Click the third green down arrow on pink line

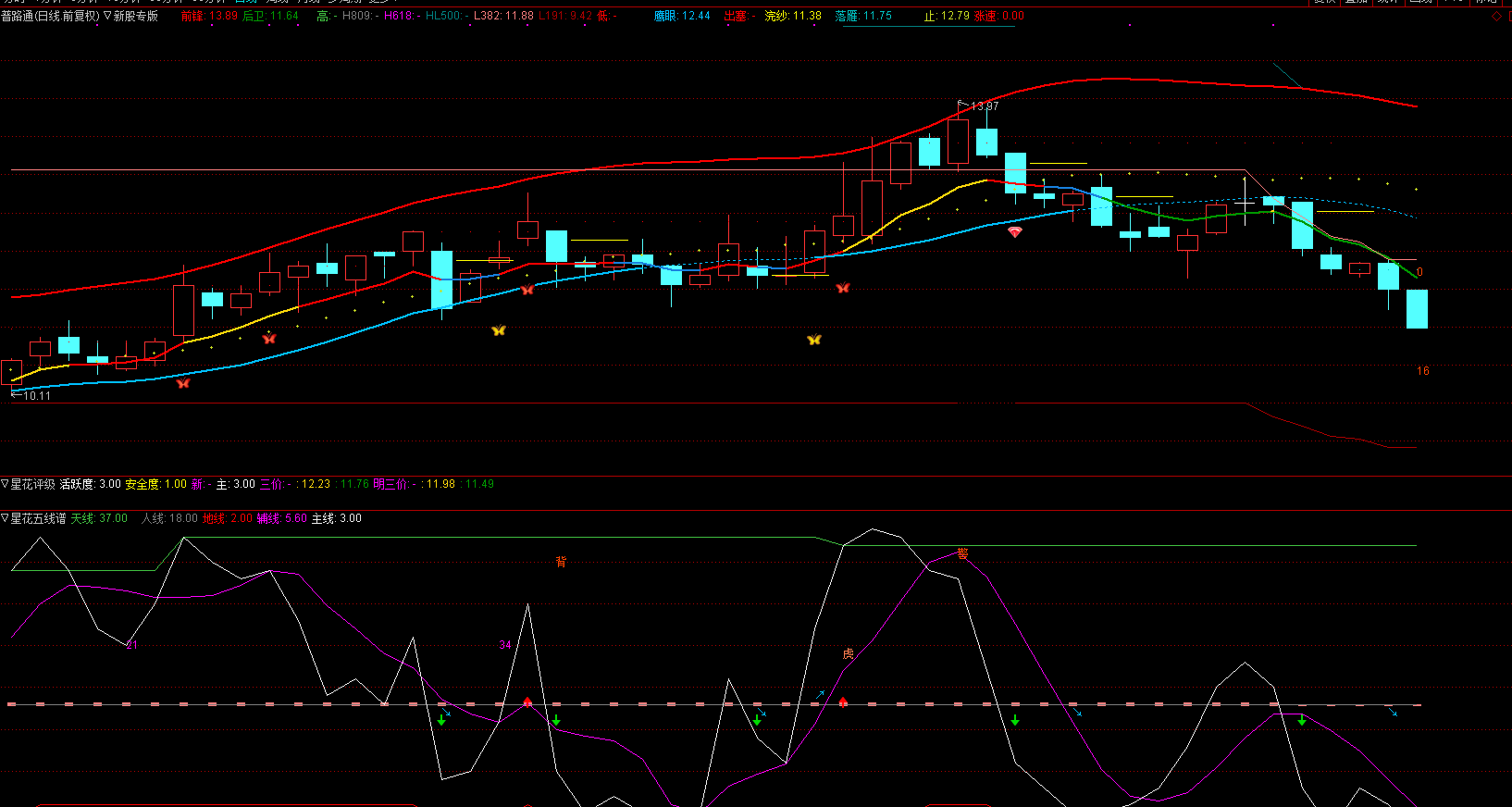tap(757, 719)
